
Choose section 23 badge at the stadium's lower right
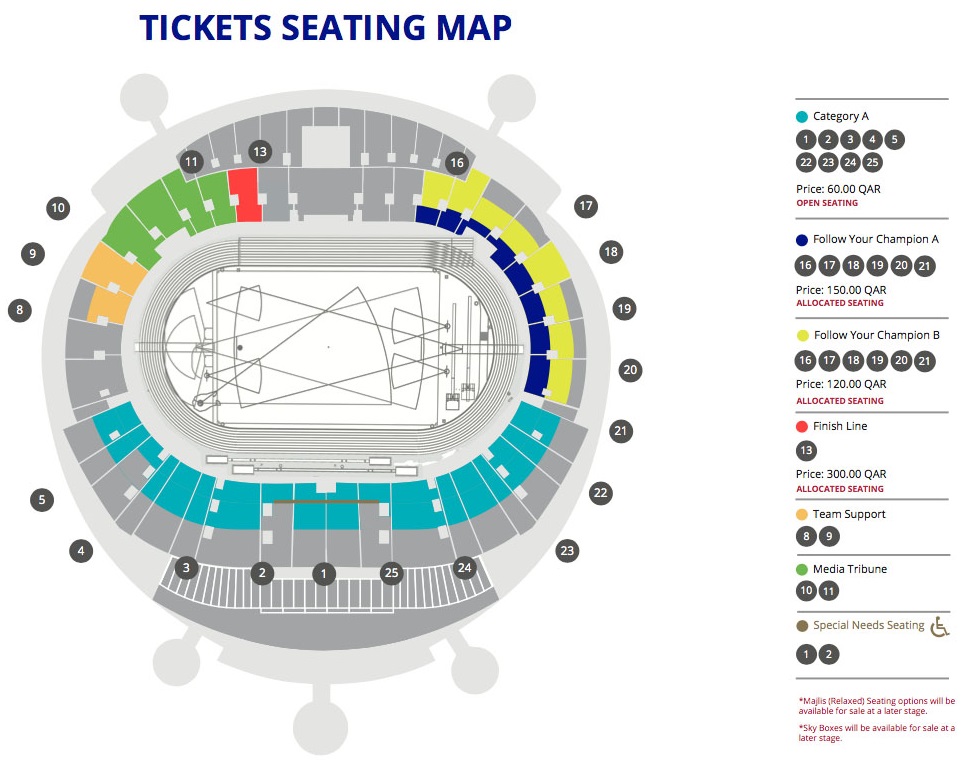point(568,550)
